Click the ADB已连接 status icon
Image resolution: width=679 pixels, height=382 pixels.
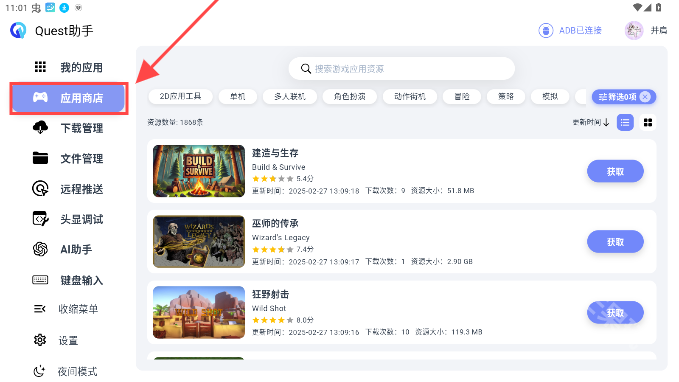[546, 30]
